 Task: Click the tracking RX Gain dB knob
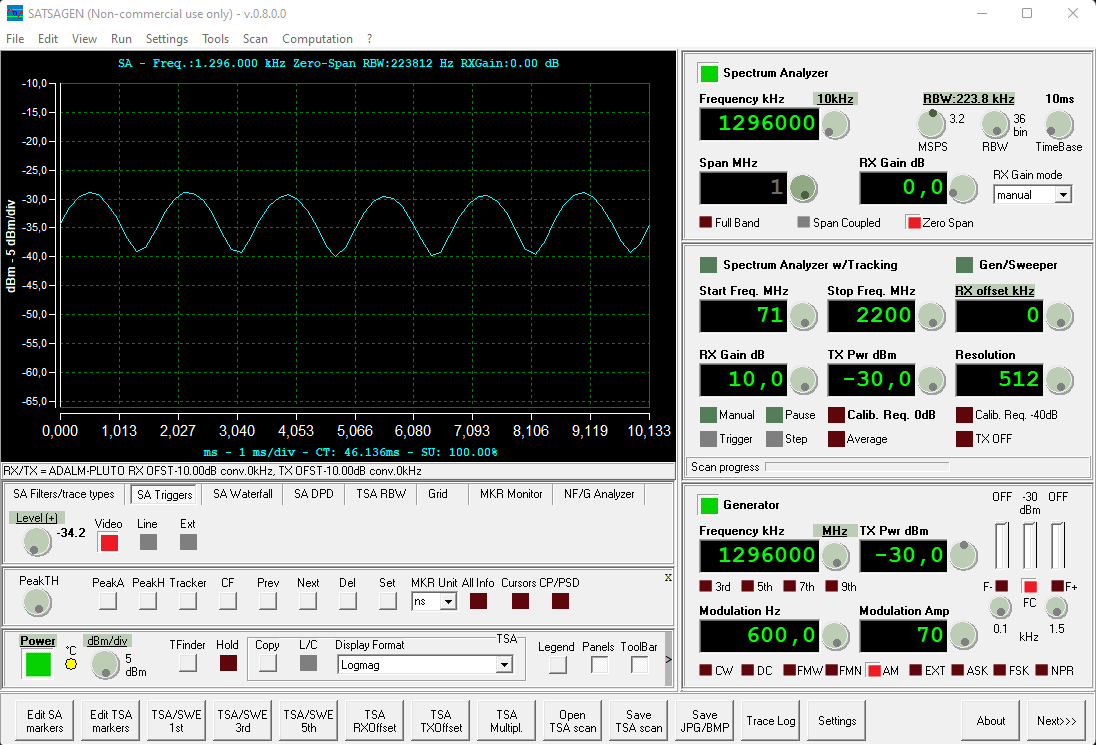[x=803, y=381]
